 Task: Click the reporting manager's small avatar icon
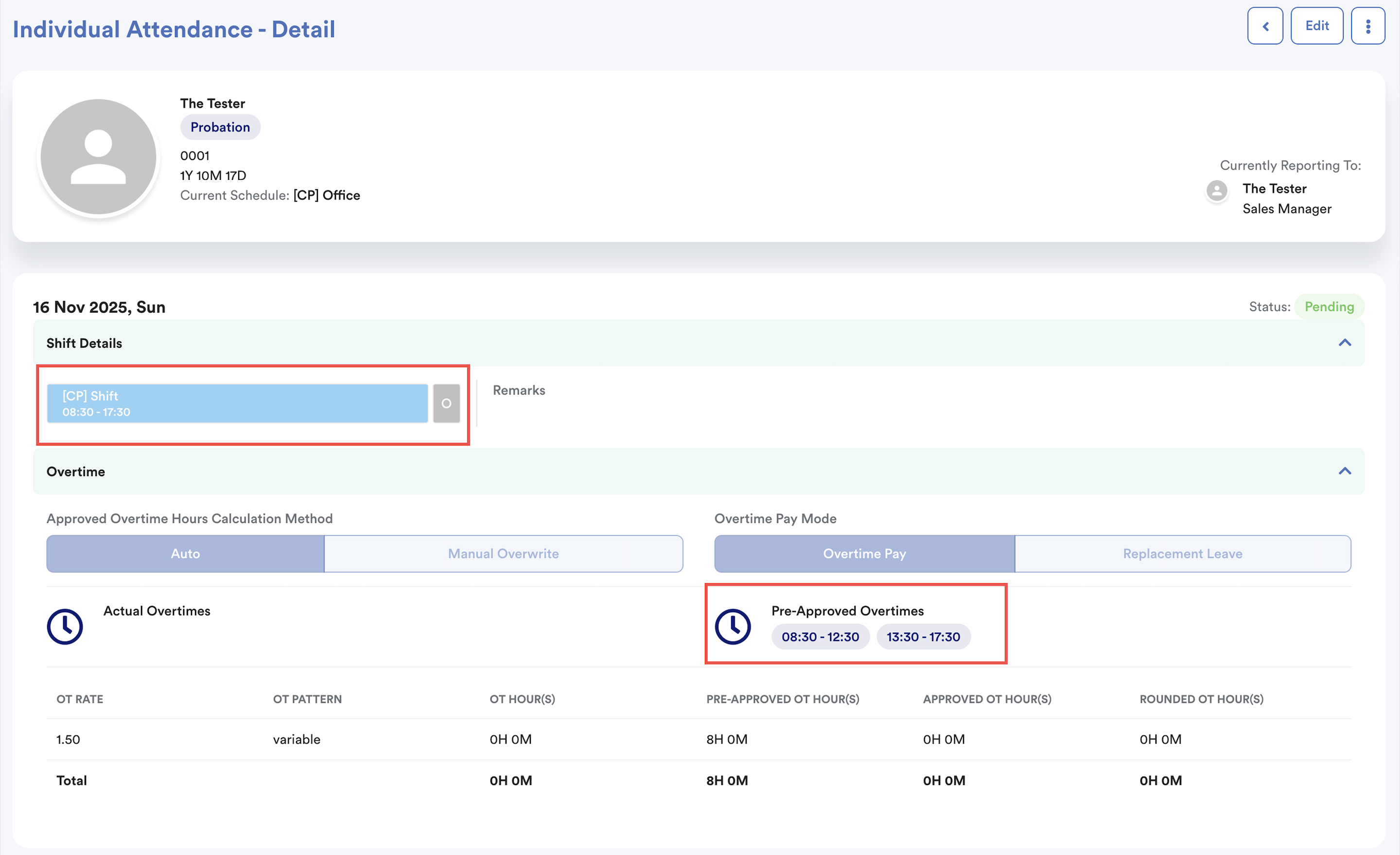[1216, 191]
